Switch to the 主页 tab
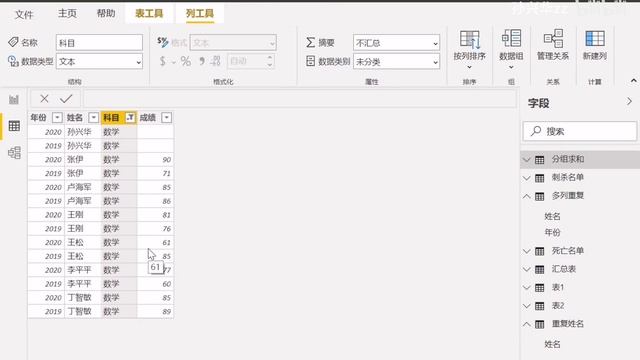 coord(67,13)
